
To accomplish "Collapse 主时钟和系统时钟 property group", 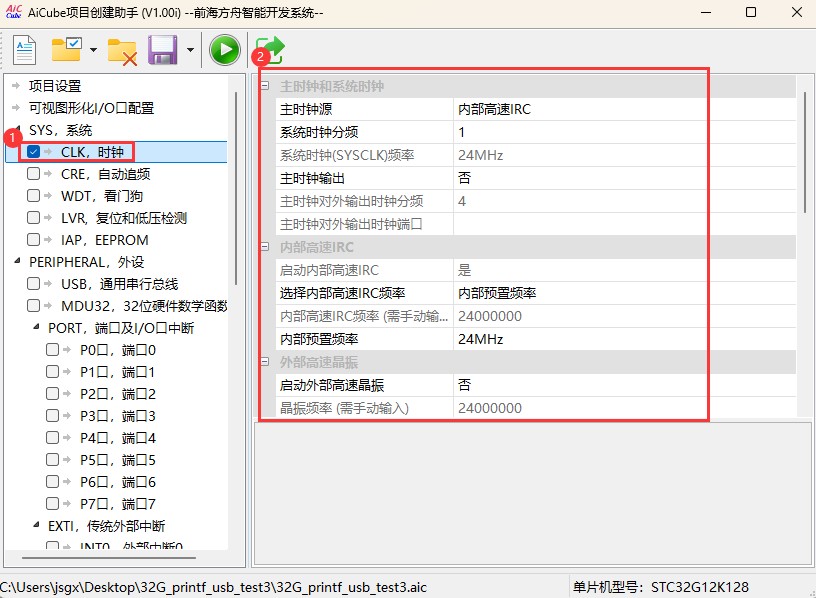I will [x=265, y=86].
